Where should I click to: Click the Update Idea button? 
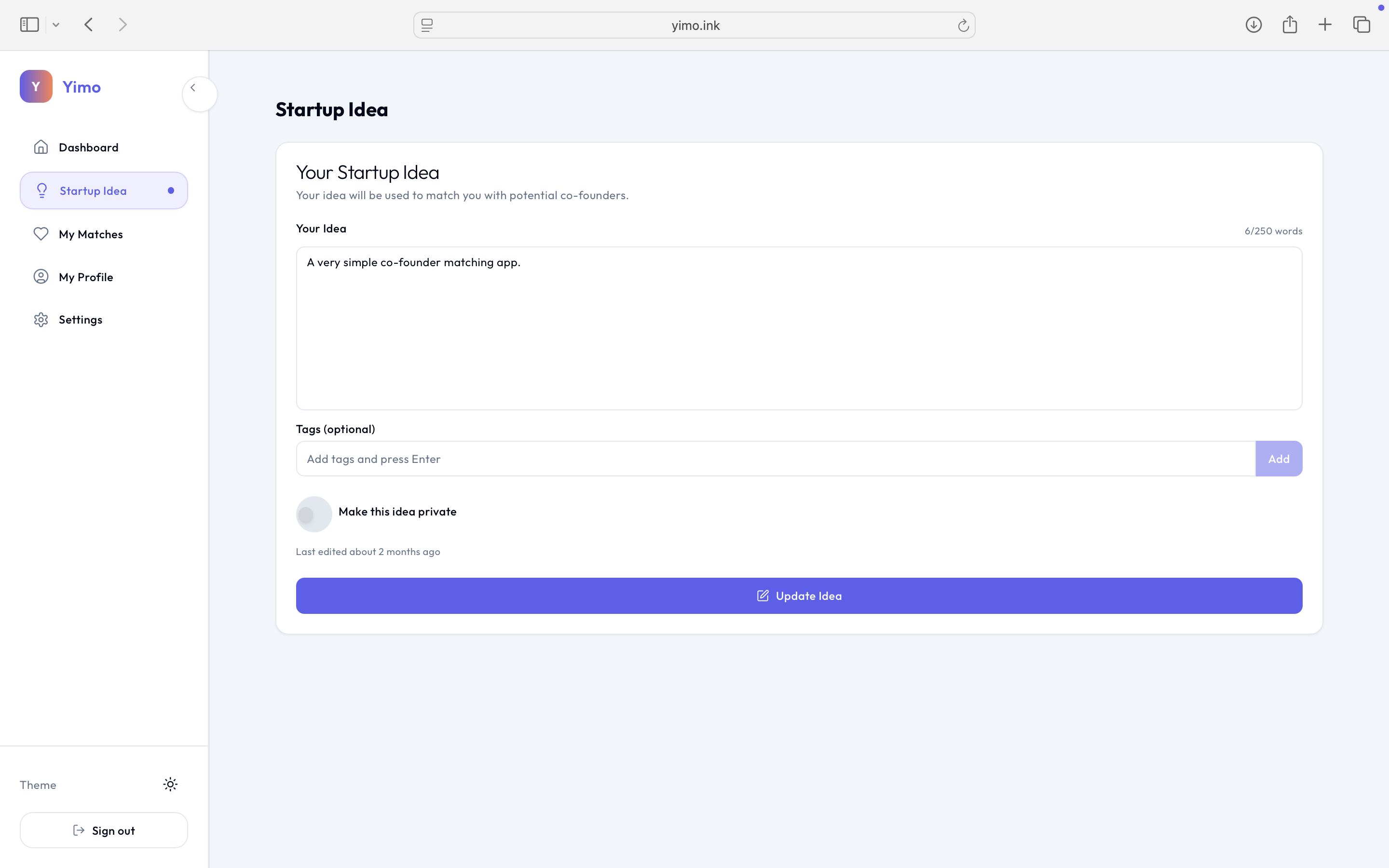coord(799,596)
